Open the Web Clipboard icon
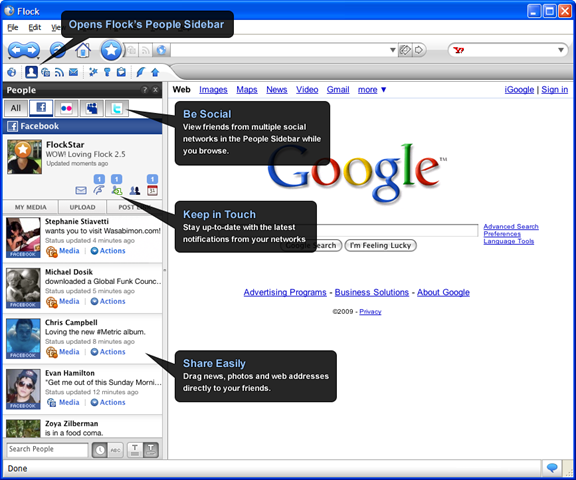Screen dimensions: 576x480 [x=121, y=72]
